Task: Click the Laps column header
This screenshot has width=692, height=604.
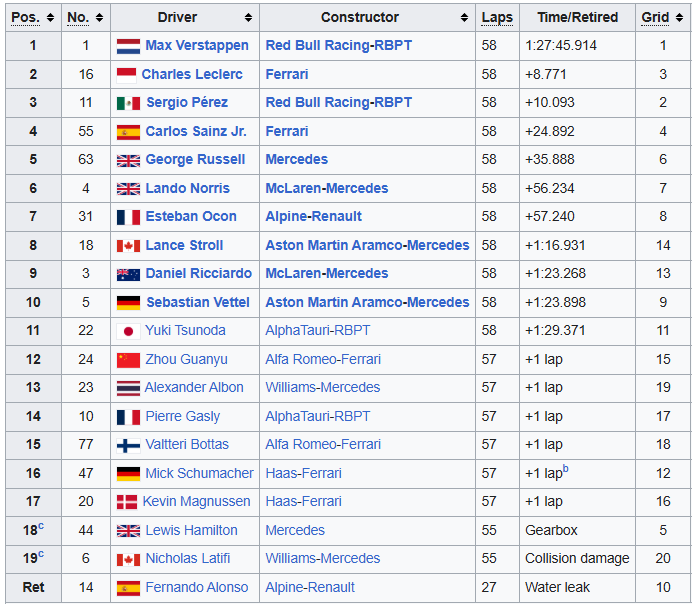Action: click(497, 18)
